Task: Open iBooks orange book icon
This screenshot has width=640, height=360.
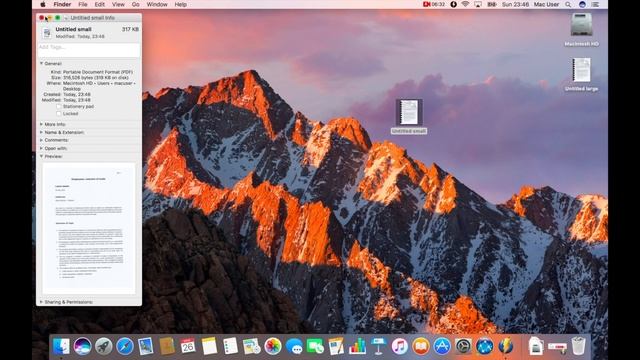Action: [x=421, y=347]
